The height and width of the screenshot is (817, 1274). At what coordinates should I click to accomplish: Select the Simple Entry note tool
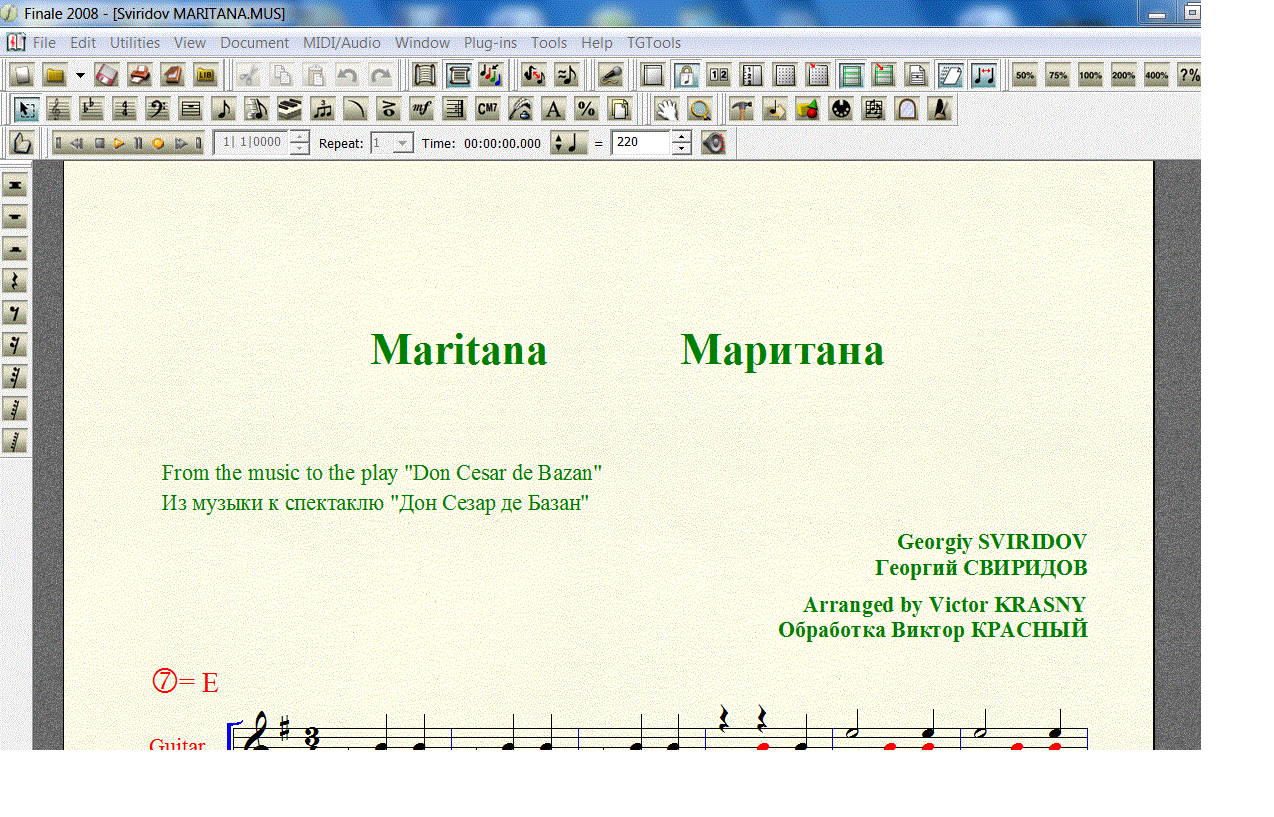point(223,109)
